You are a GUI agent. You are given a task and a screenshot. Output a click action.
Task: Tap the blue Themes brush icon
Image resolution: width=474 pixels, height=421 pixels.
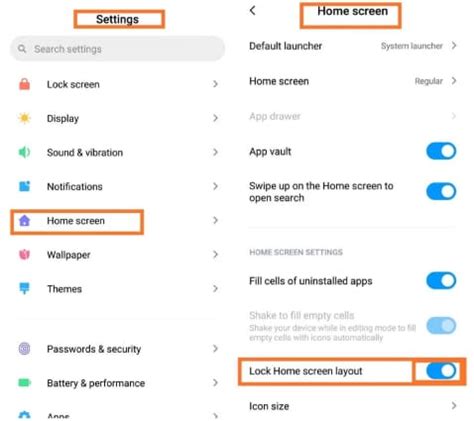click(24, 289)
